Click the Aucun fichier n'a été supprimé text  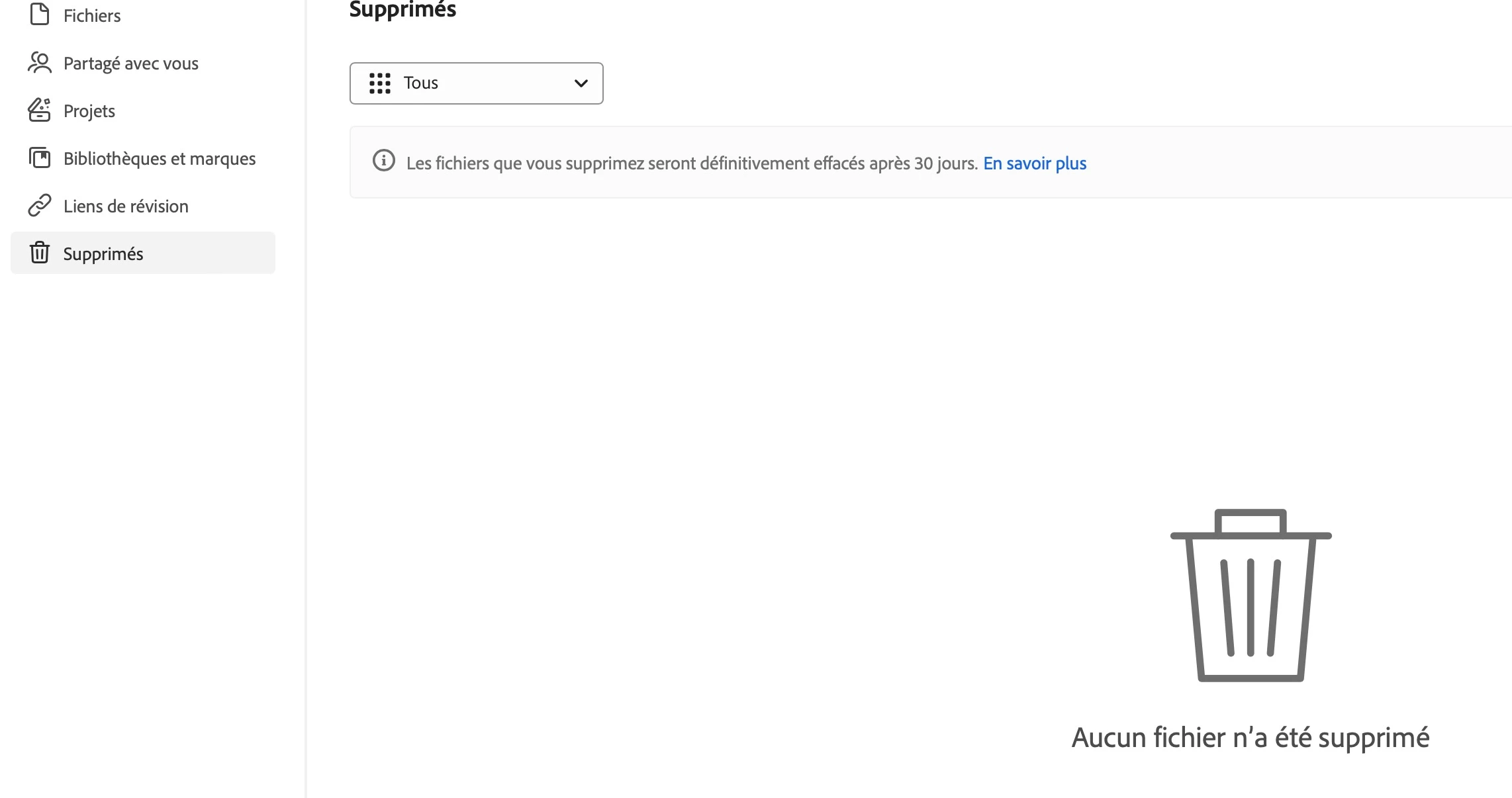(x=1251, y=738)
